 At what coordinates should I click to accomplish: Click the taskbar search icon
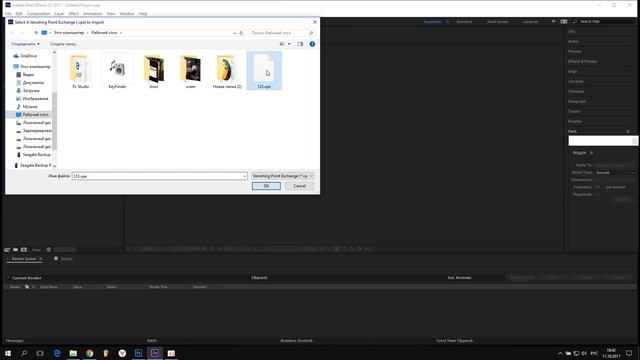[x=24, y=353]
